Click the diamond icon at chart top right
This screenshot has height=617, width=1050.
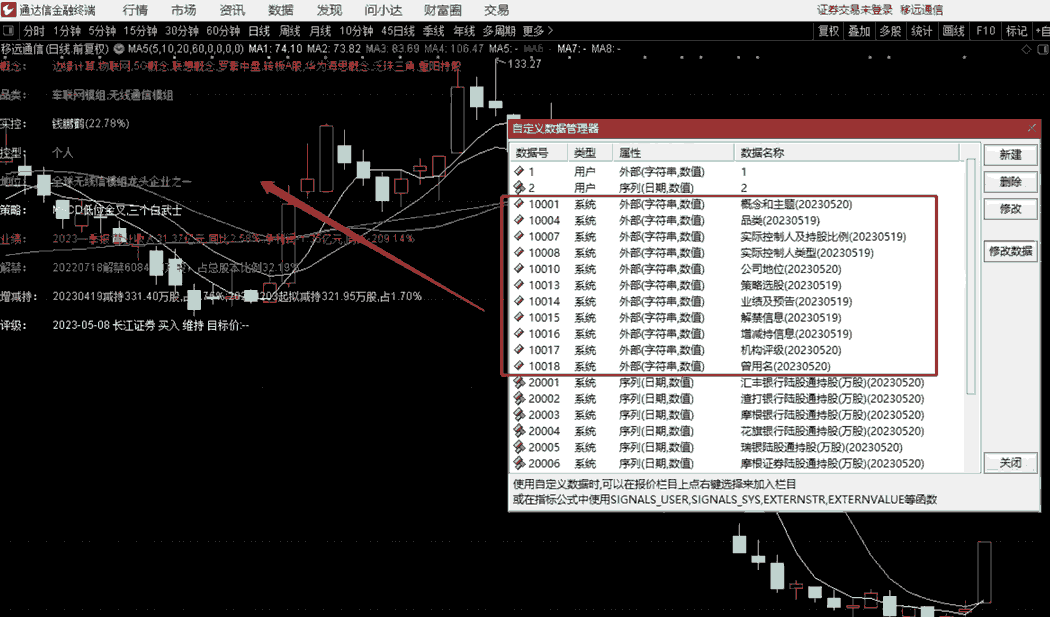pos(1027,50)
